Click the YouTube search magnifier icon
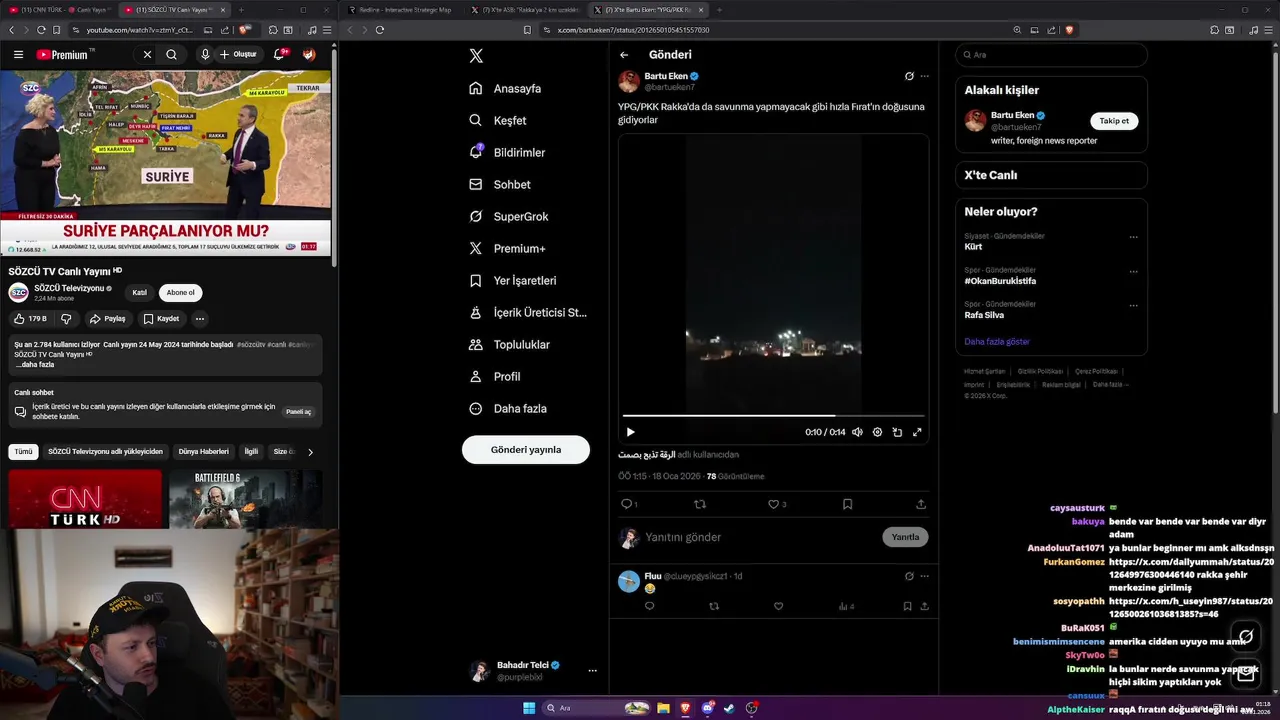 point(172,55)
